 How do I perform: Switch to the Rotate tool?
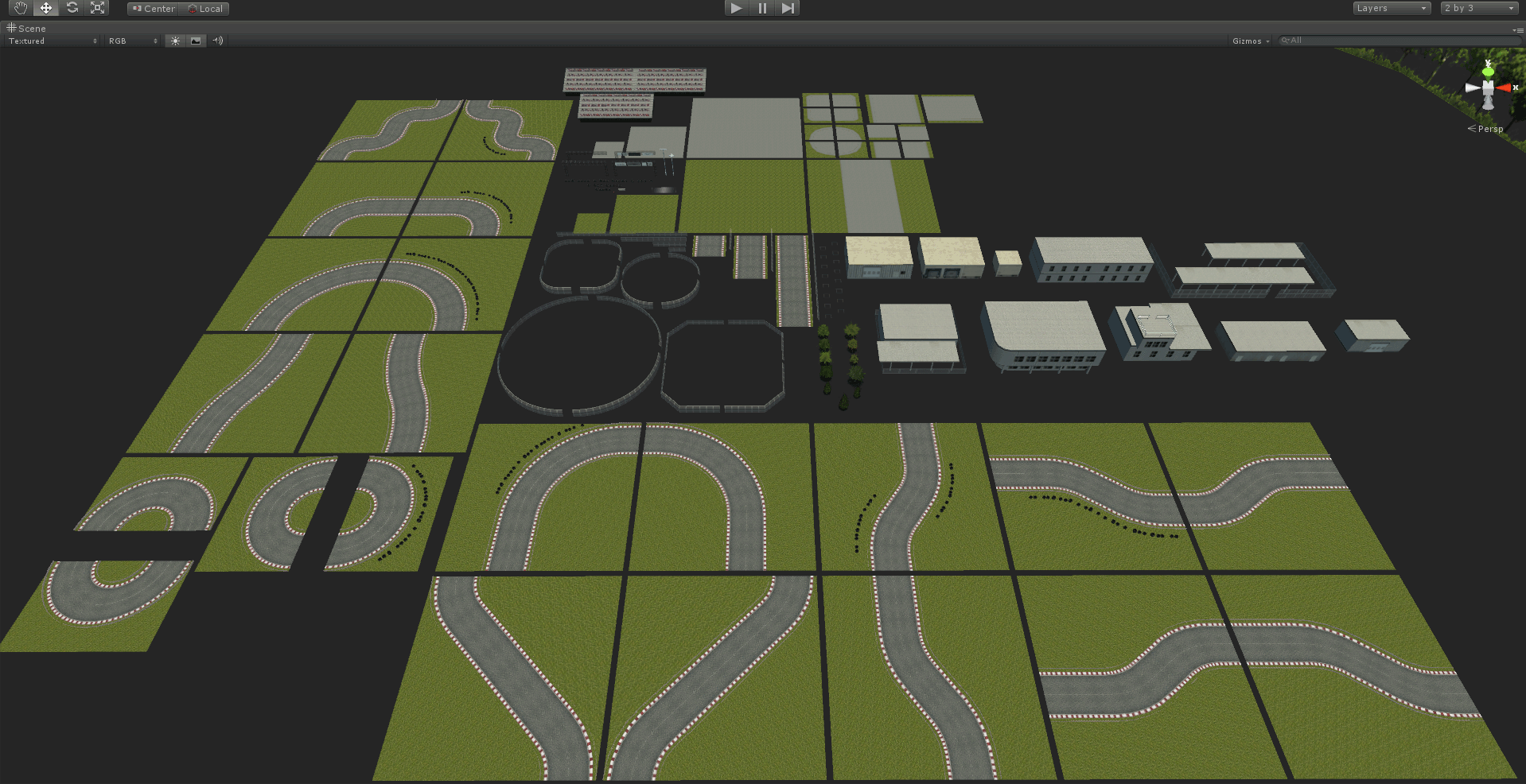pyautogui.click(x=72, y=8)
